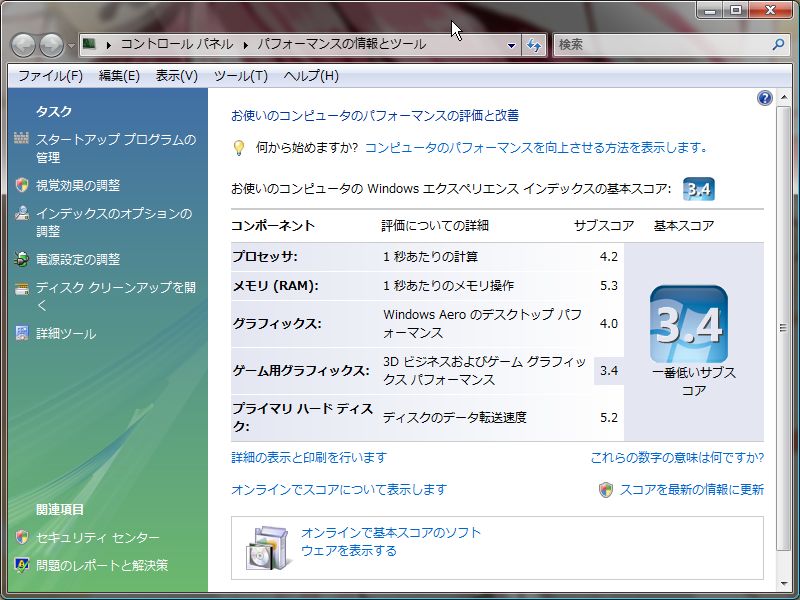
Task: Click the lightbulb tip icon
Action: 238,148
